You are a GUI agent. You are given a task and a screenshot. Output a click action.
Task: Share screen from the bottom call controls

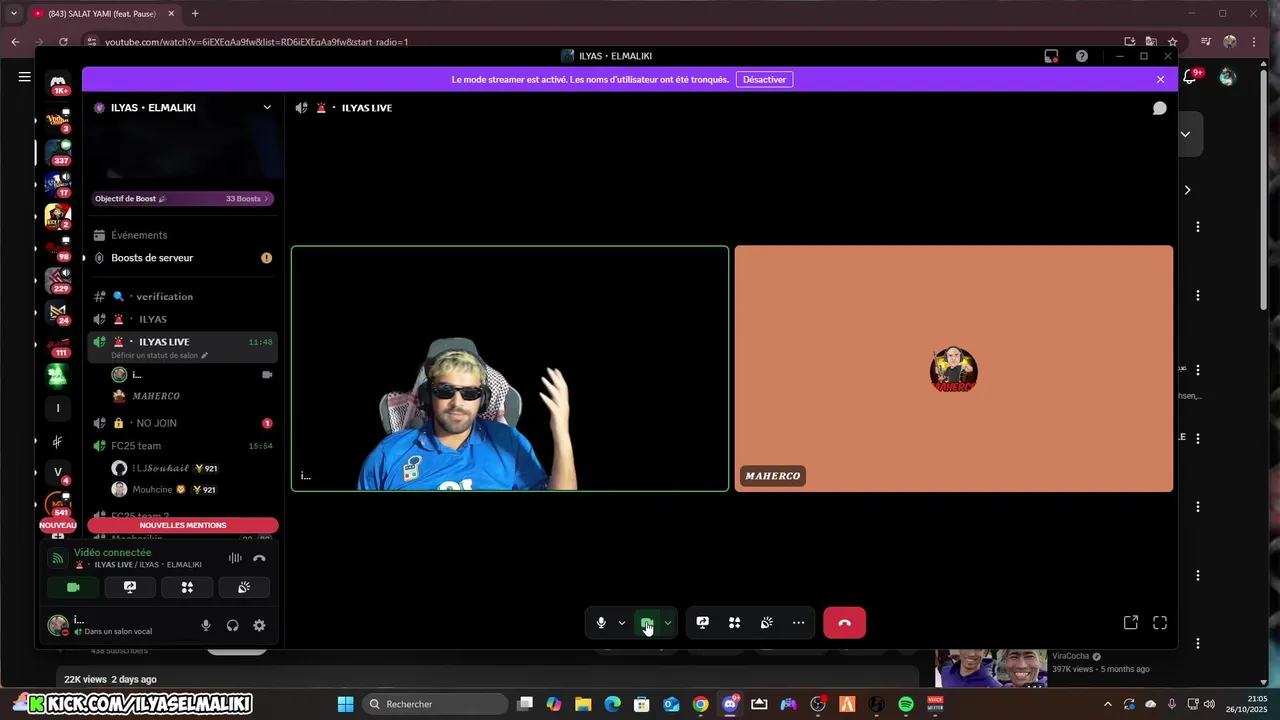(x=703, y=623)
